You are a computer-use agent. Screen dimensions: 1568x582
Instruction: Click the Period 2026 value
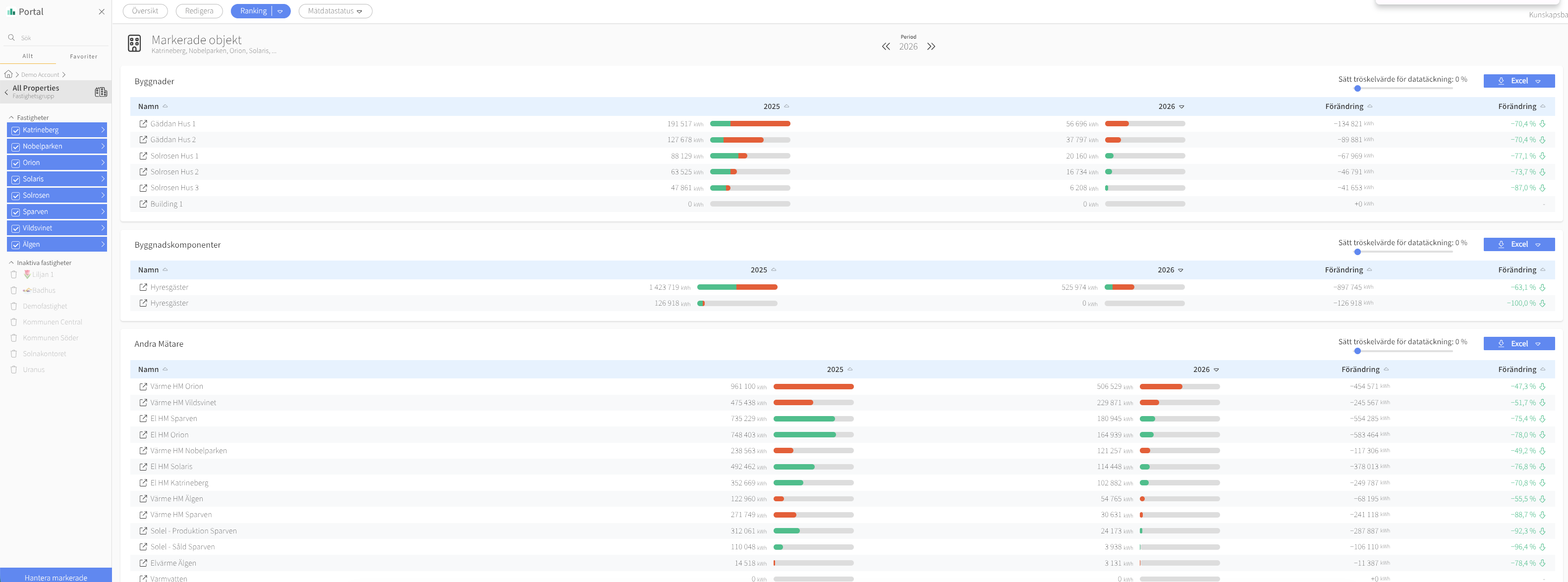[908, 47]
